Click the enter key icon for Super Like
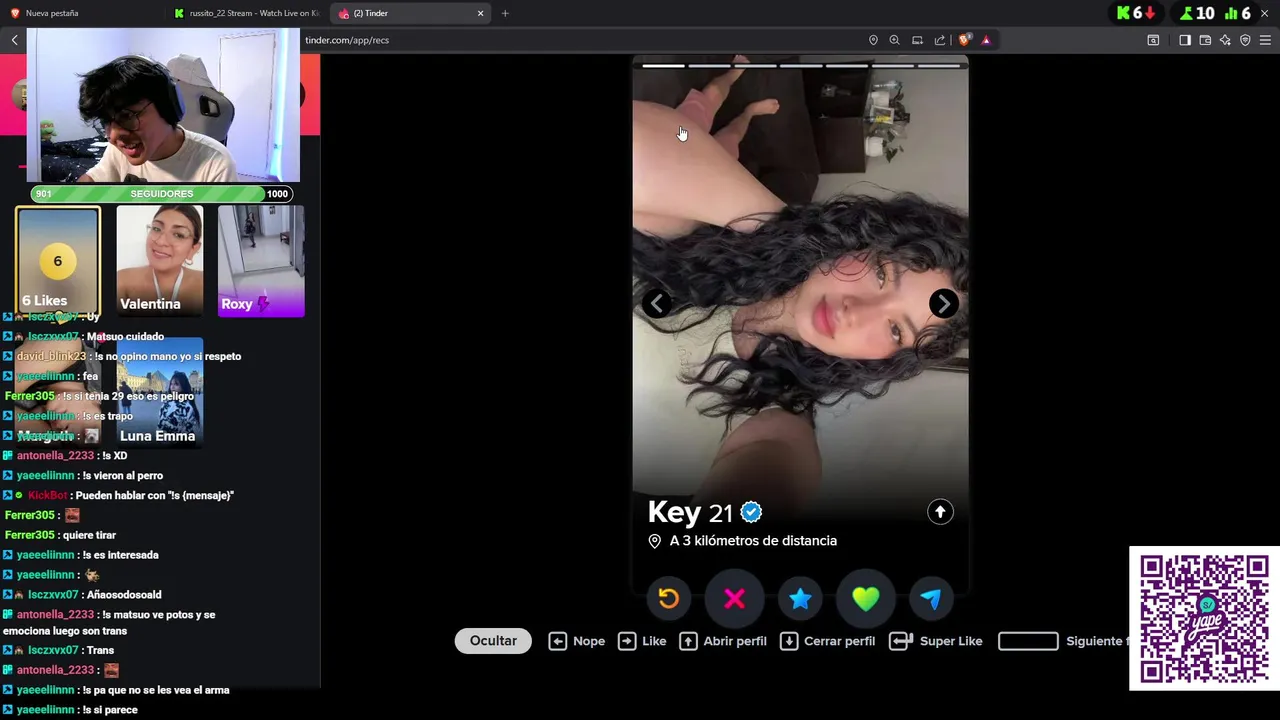This screenshot has height=720, width=1280. (x=901, y=641)
